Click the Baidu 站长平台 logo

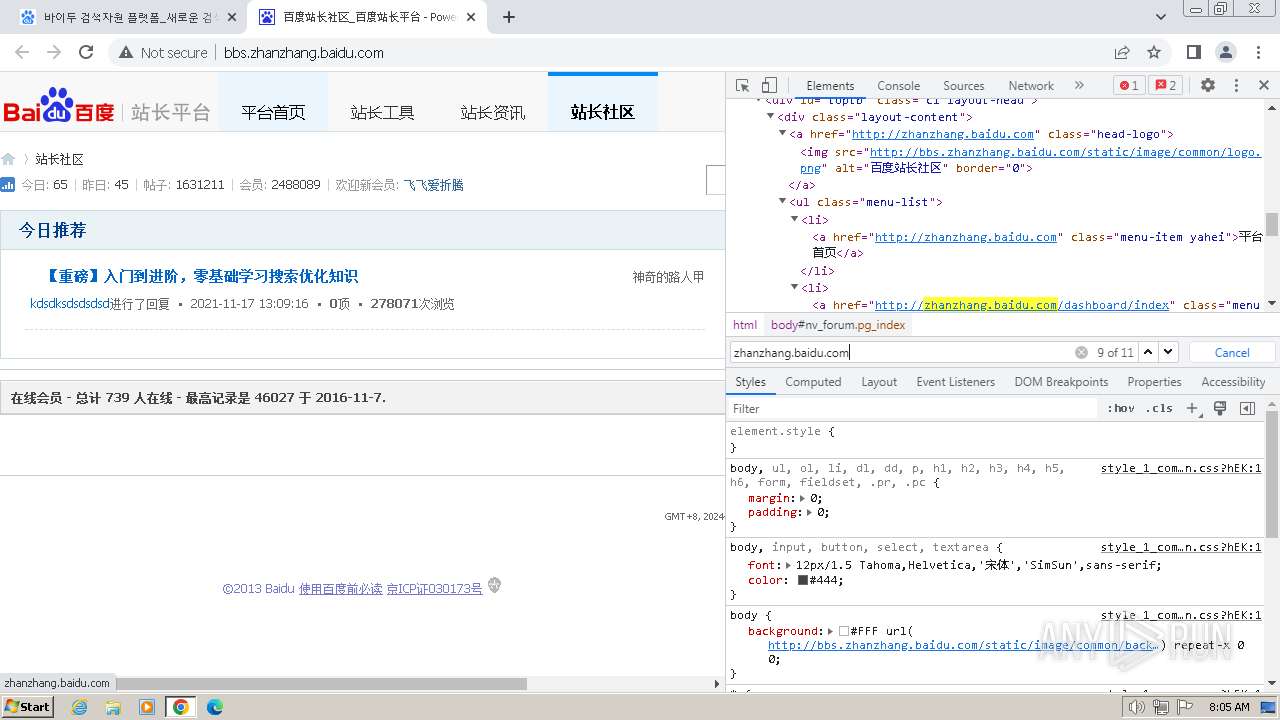click(x=106, y=106)
